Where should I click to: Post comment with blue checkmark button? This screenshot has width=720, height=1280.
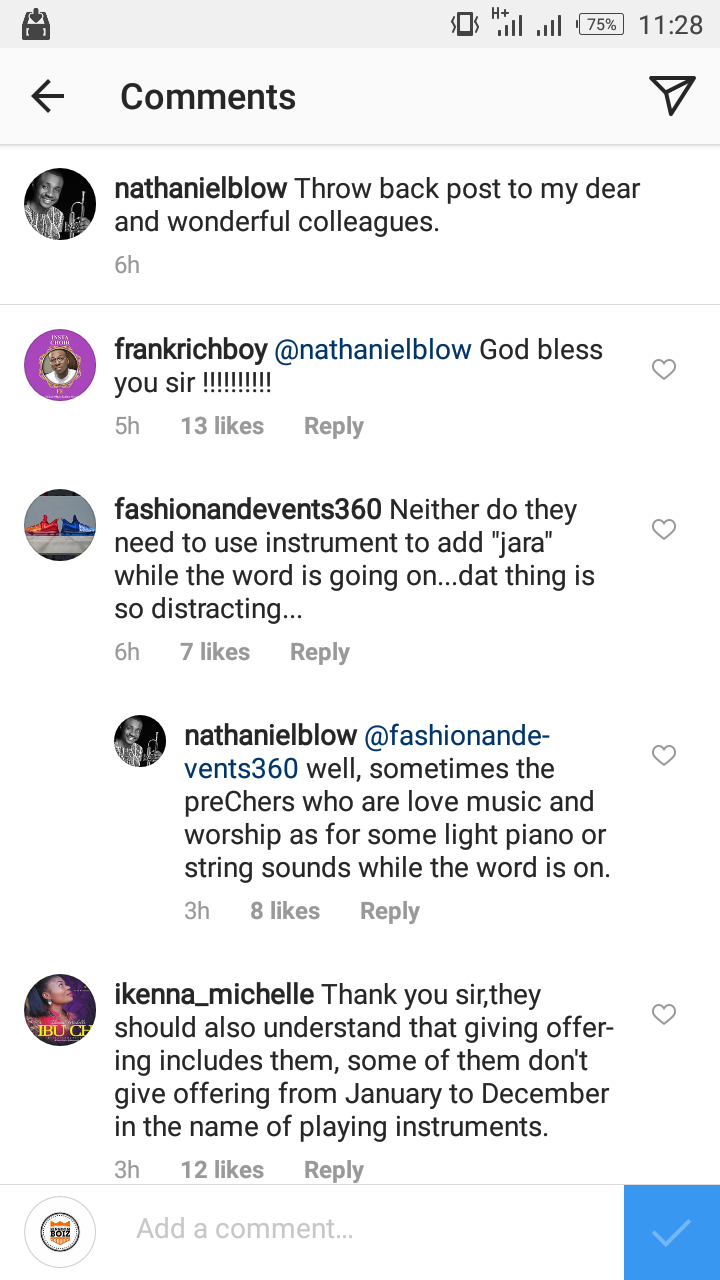pyautogui.click(x=671, y=1232)
